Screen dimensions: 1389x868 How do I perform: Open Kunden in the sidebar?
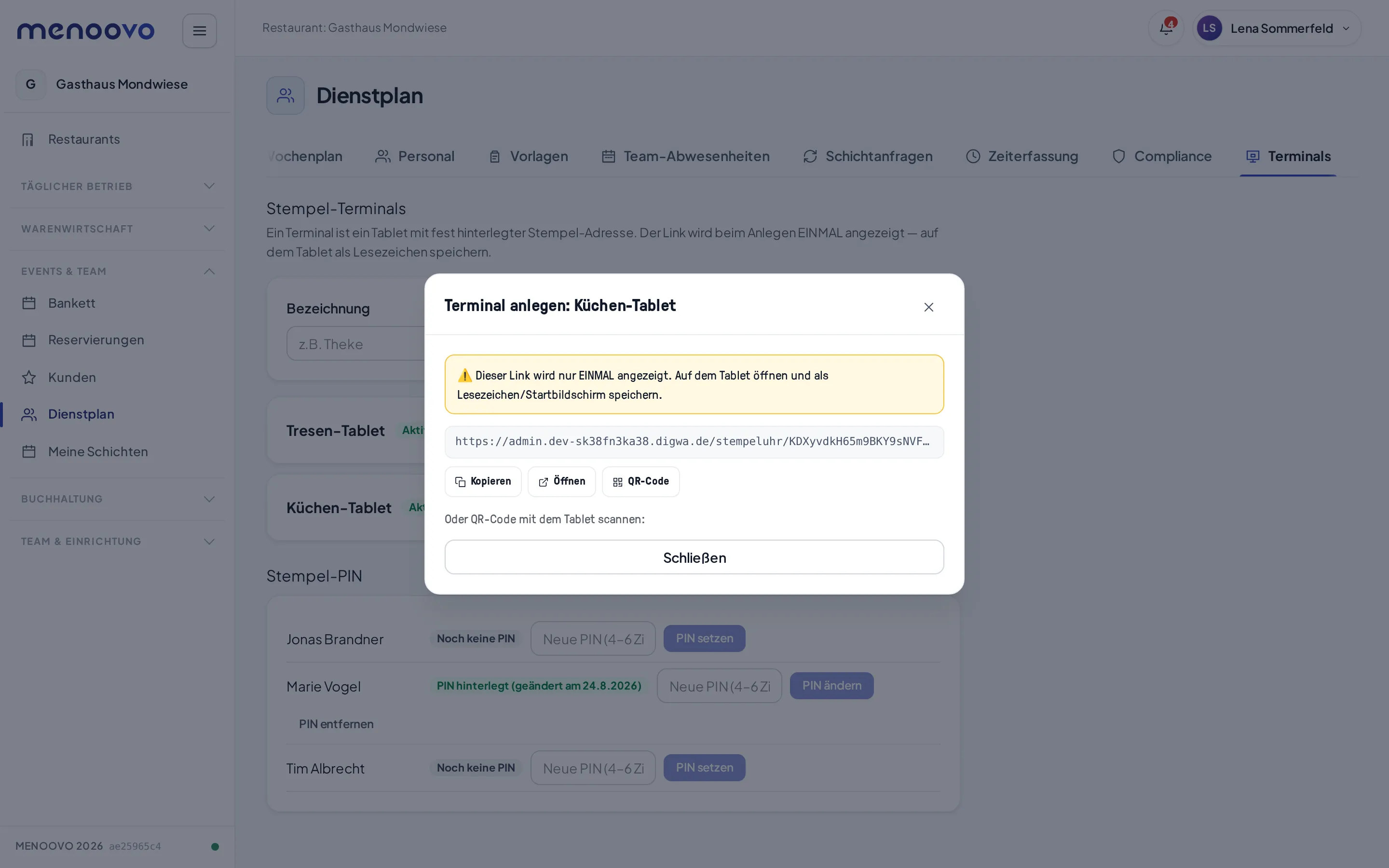click(117, 377)
